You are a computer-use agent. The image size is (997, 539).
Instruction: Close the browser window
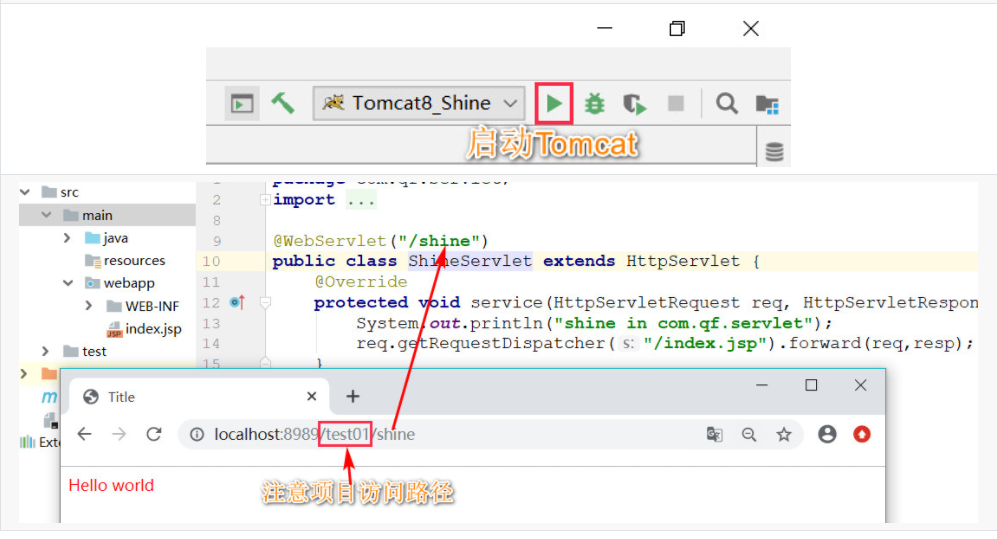[x=860, y=385]
